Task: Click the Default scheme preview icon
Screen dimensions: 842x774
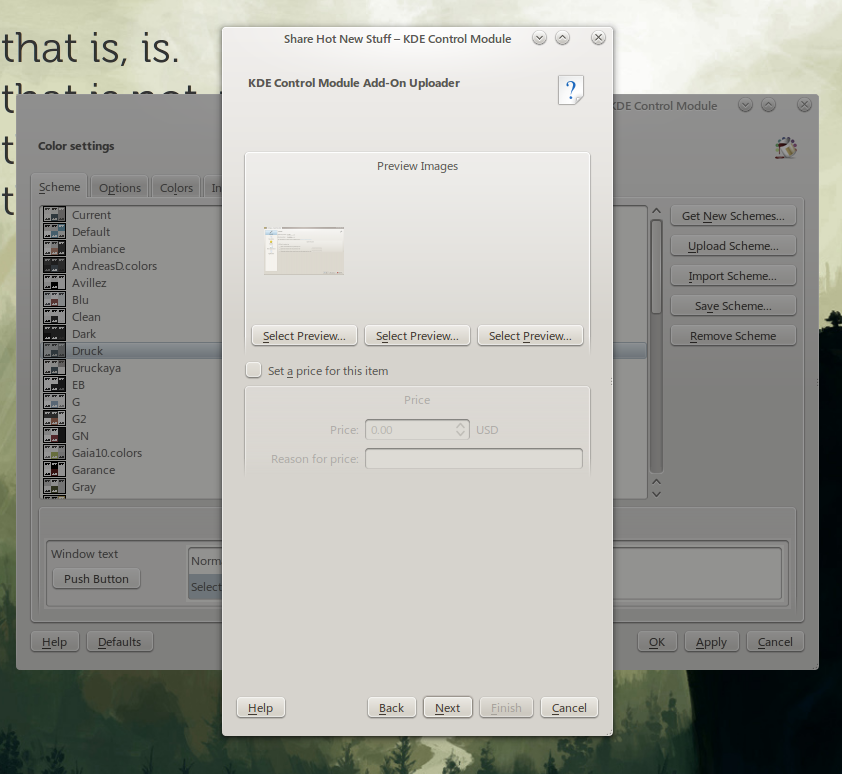Action: [x=54, y=232]
